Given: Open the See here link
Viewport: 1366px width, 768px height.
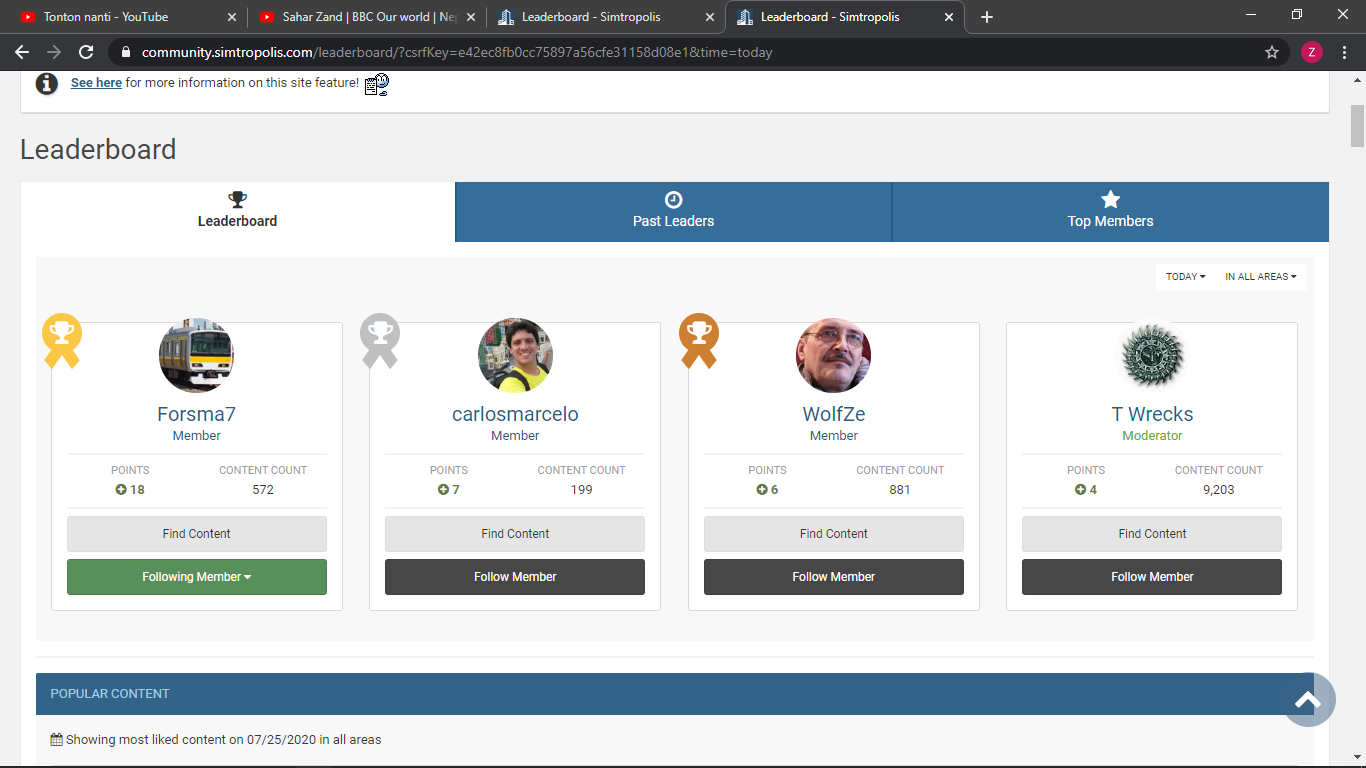Looking at the screenshot, I should pyautogui.click(x=96, y=83).
